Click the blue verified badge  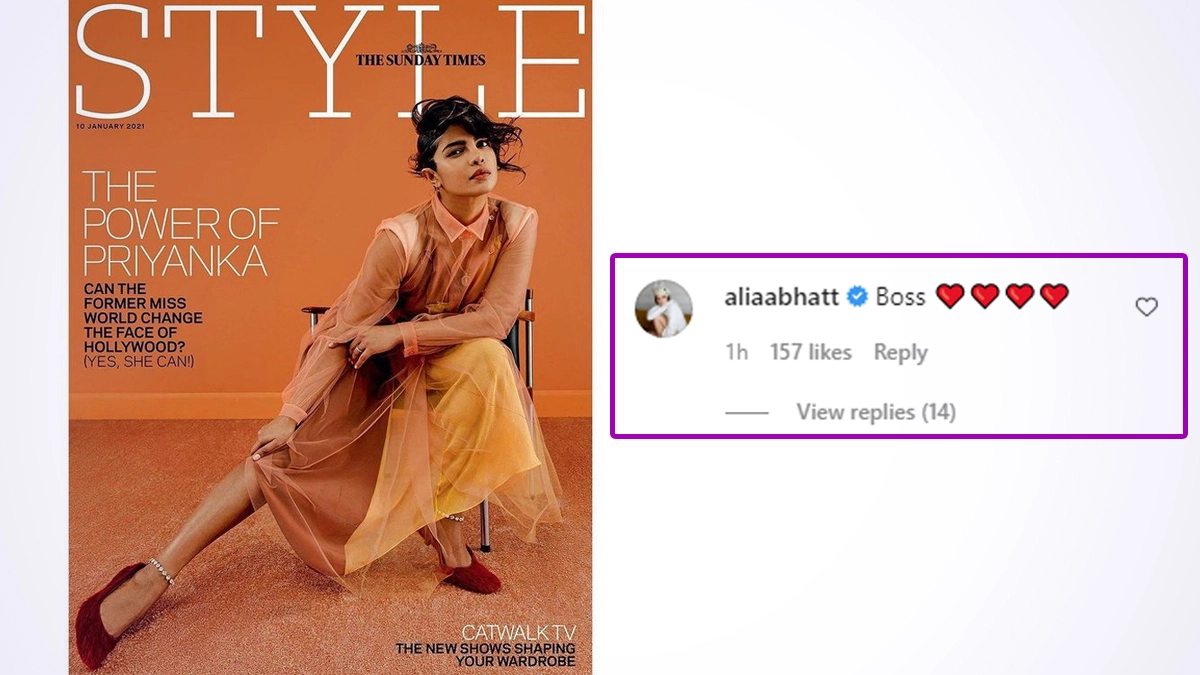pyautogui.click(x=857, y=296)
